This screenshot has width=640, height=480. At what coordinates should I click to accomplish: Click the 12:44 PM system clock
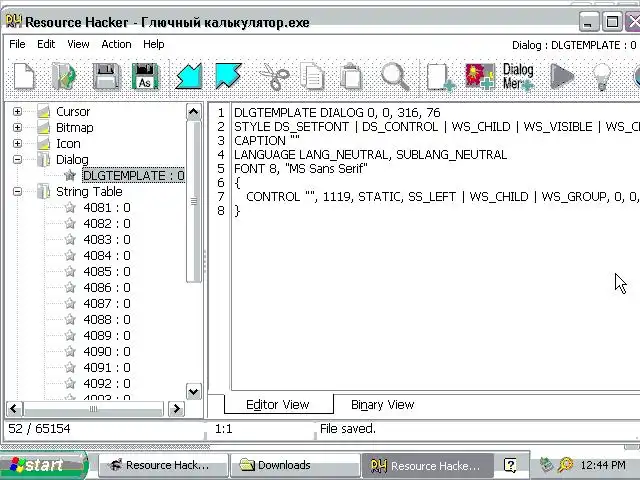603,465
